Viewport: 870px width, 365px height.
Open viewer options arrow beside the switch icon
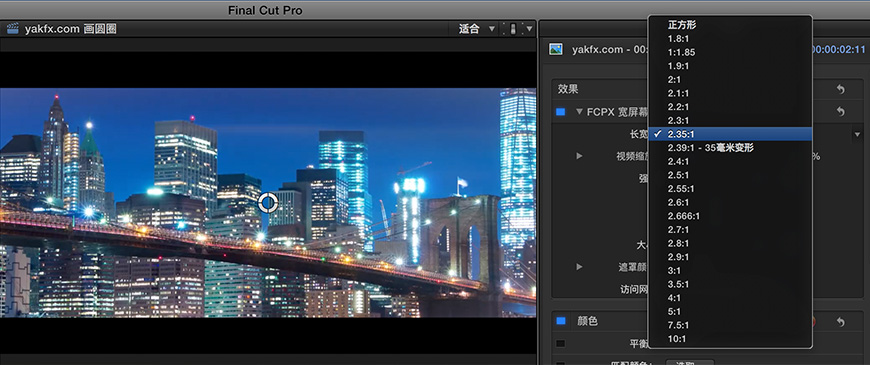tap(529, 29)
